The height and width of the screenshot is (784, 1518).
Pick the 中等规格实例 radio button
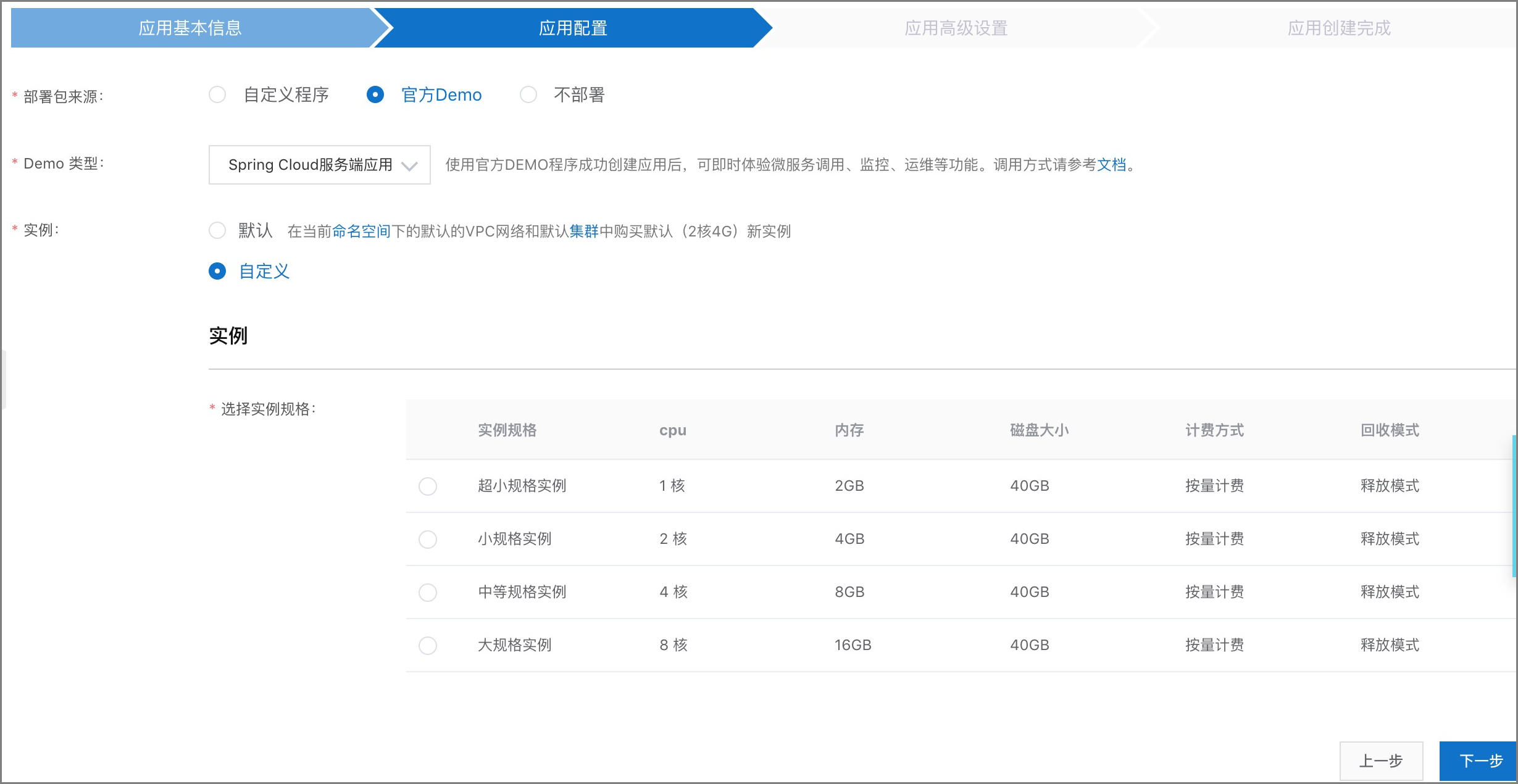pos(428,593)
